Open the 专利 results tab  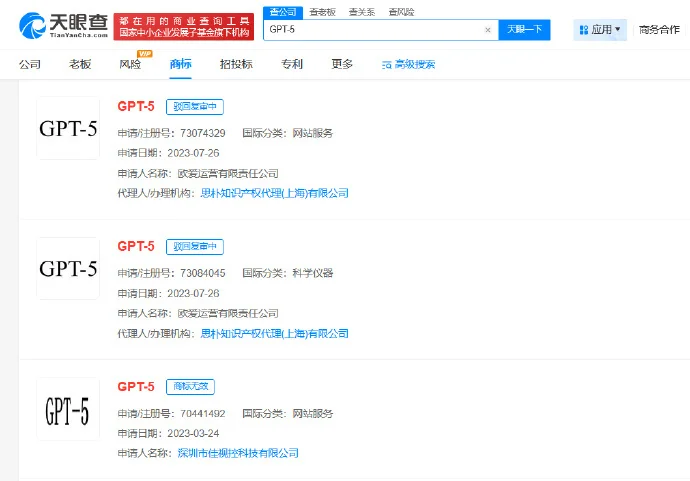coord(291,65)
